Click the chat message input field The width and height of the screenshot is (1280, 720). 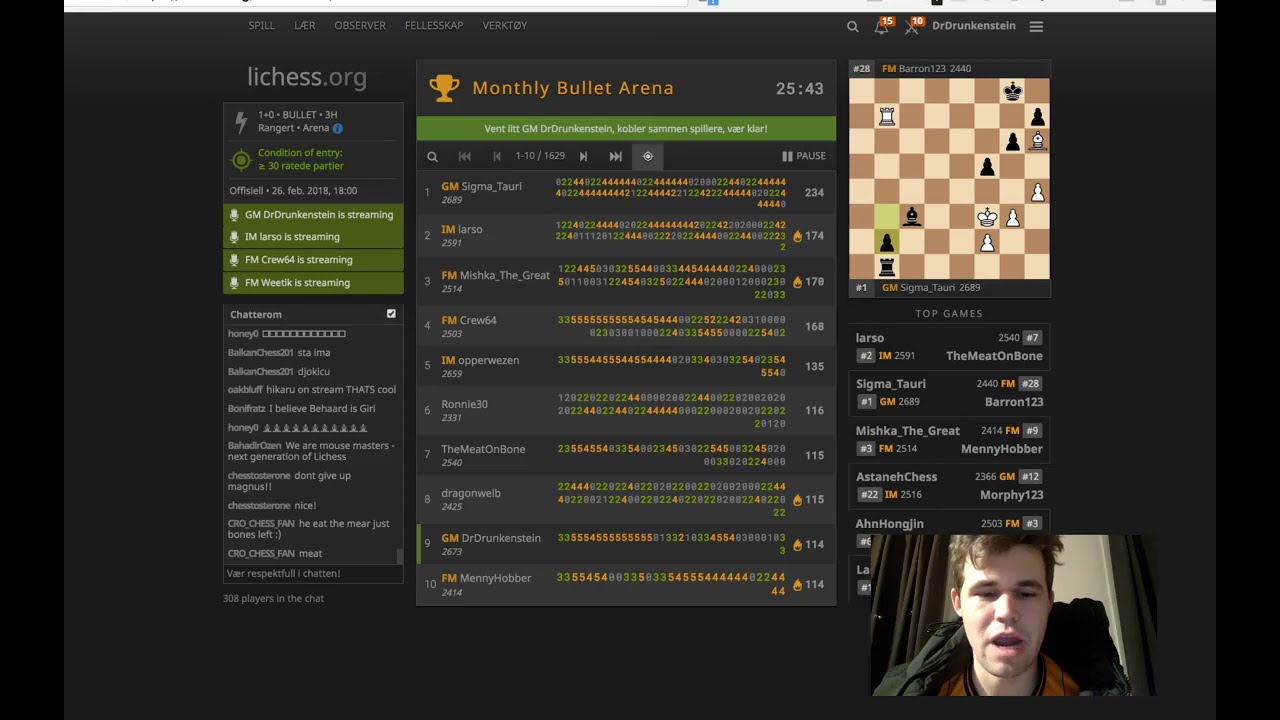311,574
